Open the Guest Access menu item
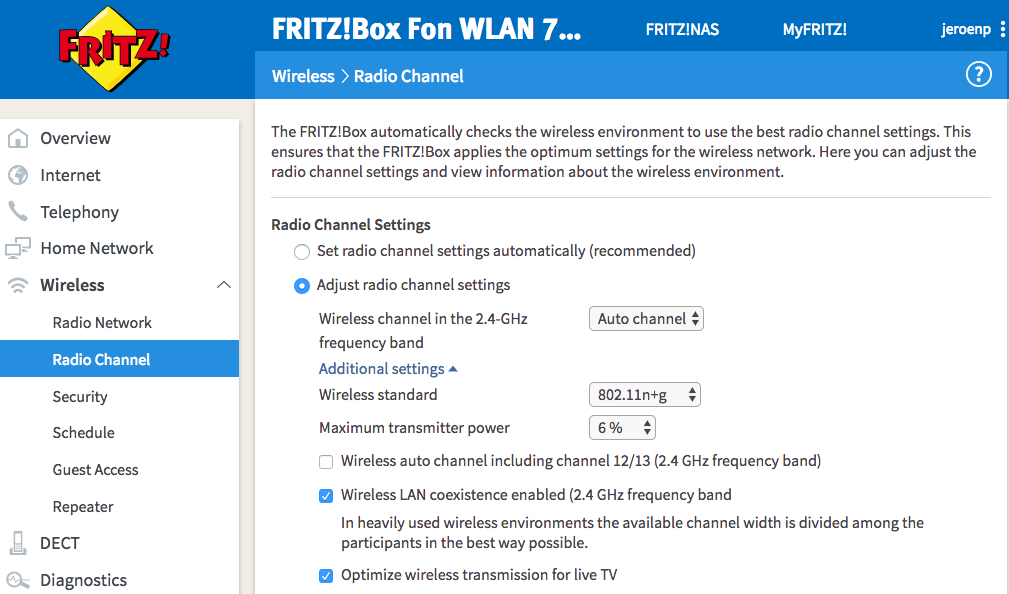The width and height of the screenshot is (1009, 594). pyautogui.click(x=95, y=470)
